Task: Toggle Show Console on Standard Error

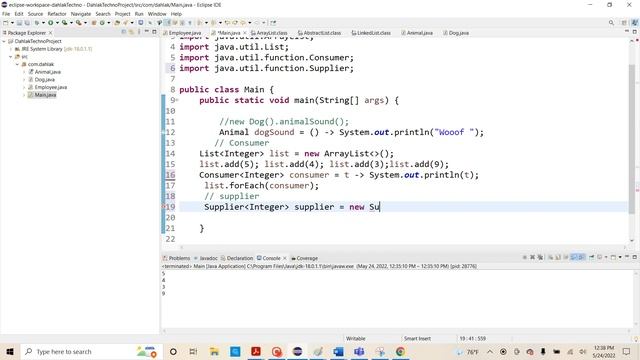Action: click(581, 257)
